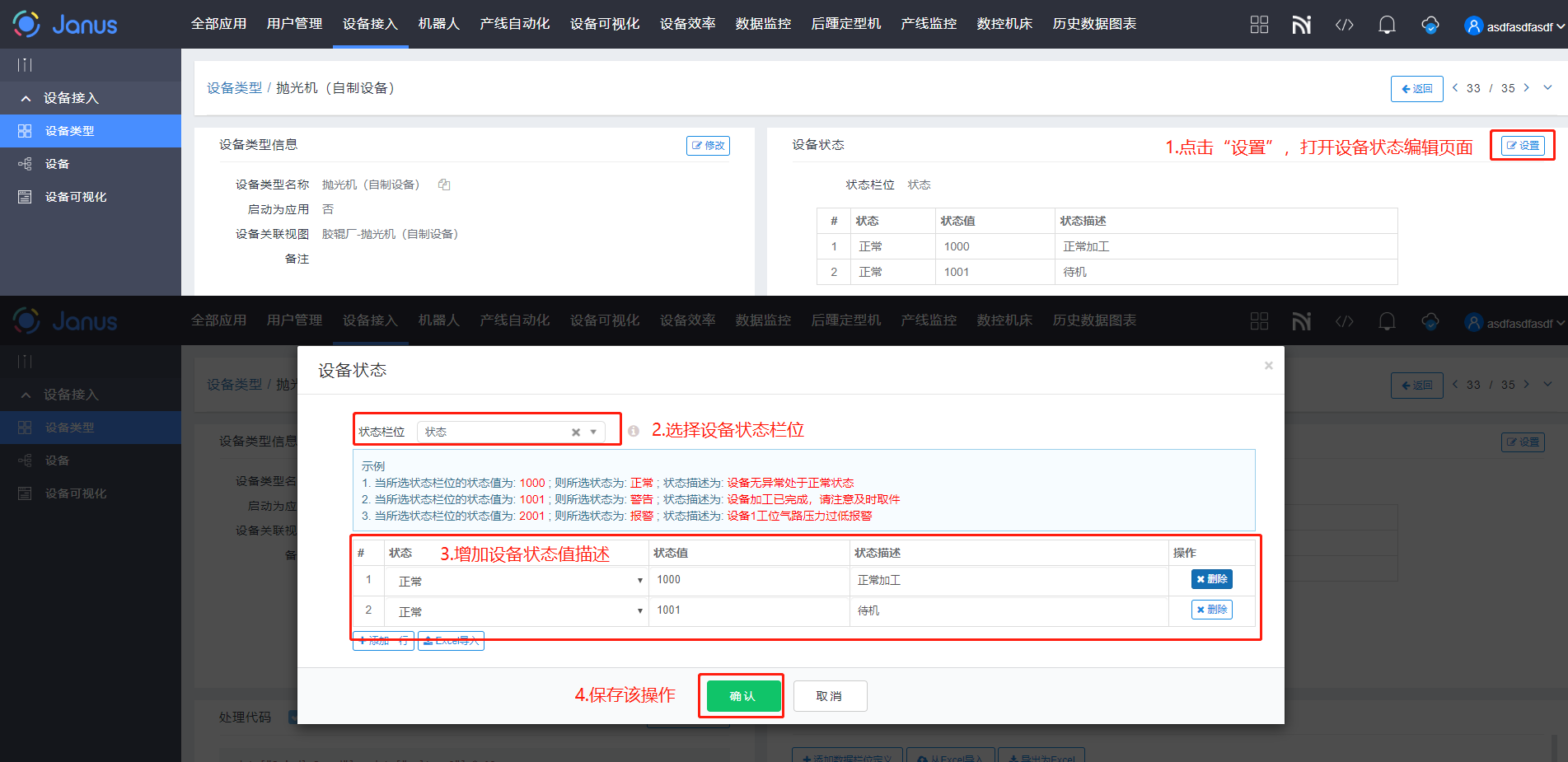
Task: Open the 全部应用 menu in the bright upper nav
Action: click(218, 24)
